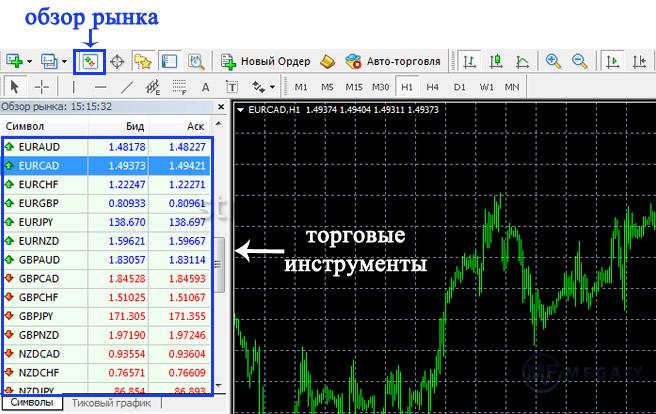The width and height of the screenshot is (656, 414).
Task: Zoom out on the chart
Action: (x=578, y=61)
